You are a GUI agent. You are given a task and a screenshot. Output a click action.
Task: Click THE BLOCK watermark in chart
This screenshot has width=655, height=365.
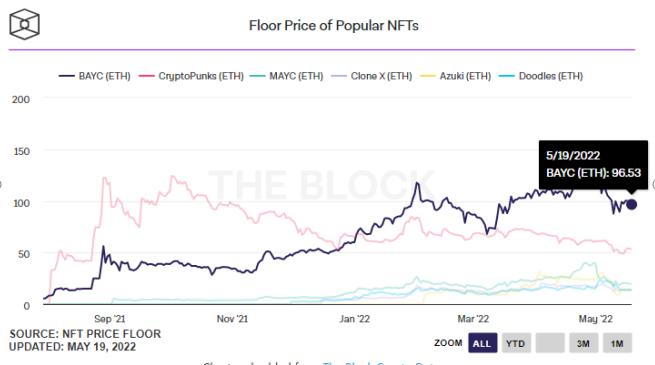[x=321, y=185]
